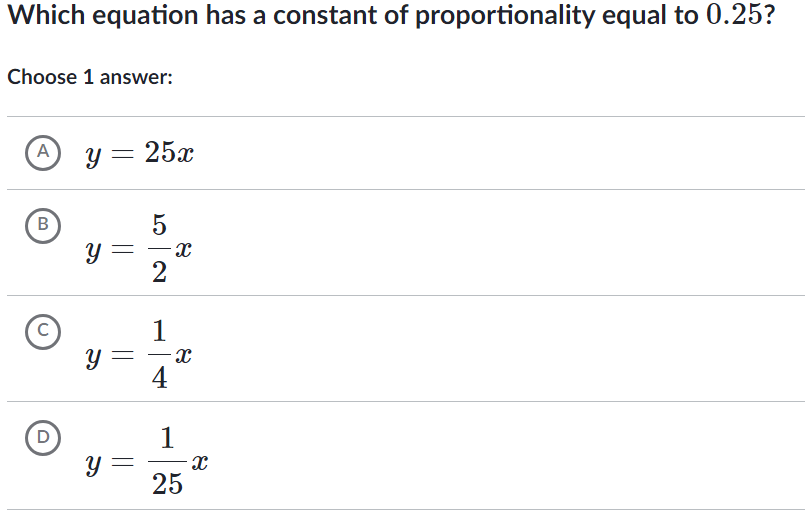Pick radio button D
Screen dimensions: 805x515
pos(43,438)
